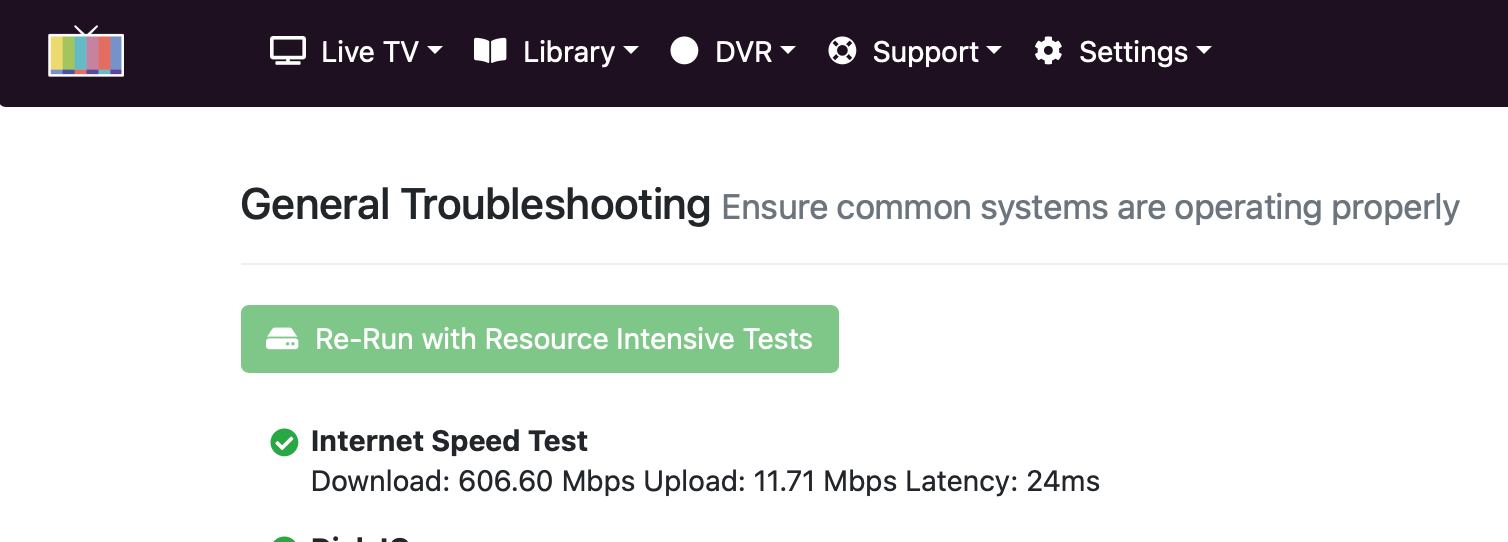The height and width of the screenshot is (542, 1508).
Task: Click the gear icon for Settings
Action: 1048,51
